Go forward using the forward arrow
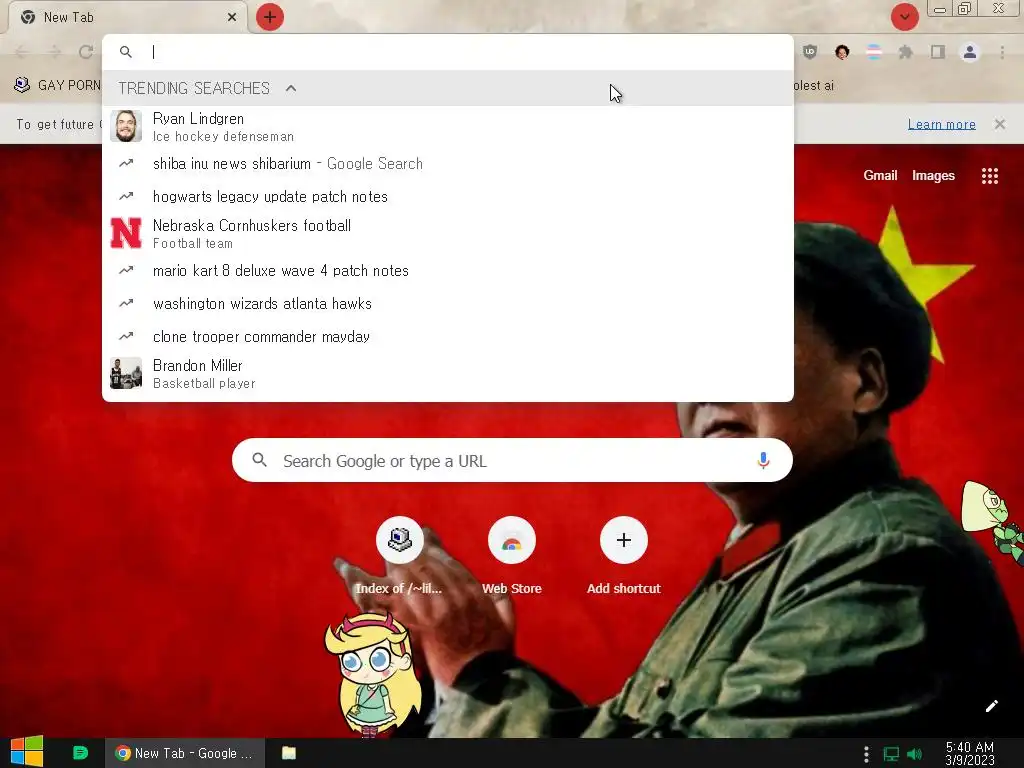The image size is (1024, 768). click(x=54, y=52)
